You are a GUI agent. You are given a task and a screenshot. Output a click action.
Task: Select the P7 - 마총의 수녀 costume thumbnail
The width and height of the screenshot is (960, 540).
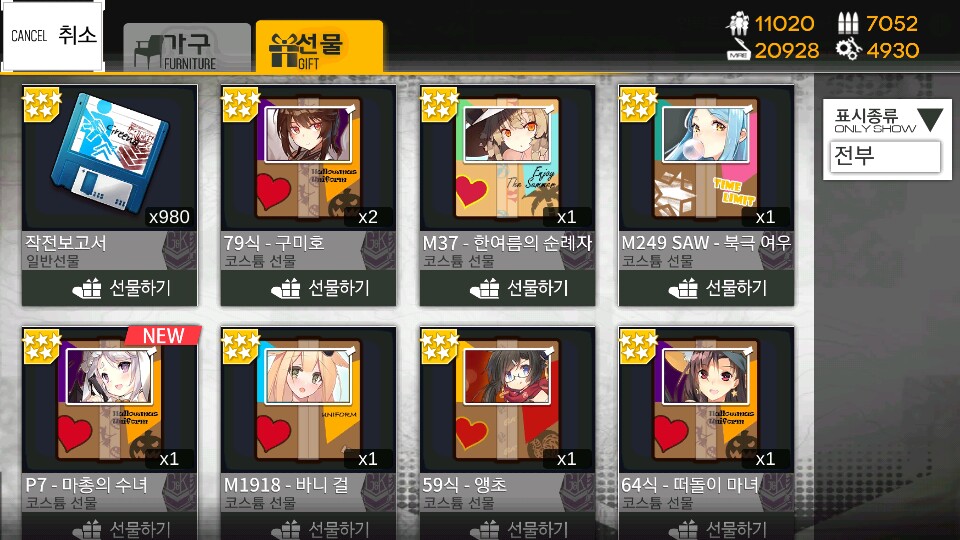(x=110, y=400)
